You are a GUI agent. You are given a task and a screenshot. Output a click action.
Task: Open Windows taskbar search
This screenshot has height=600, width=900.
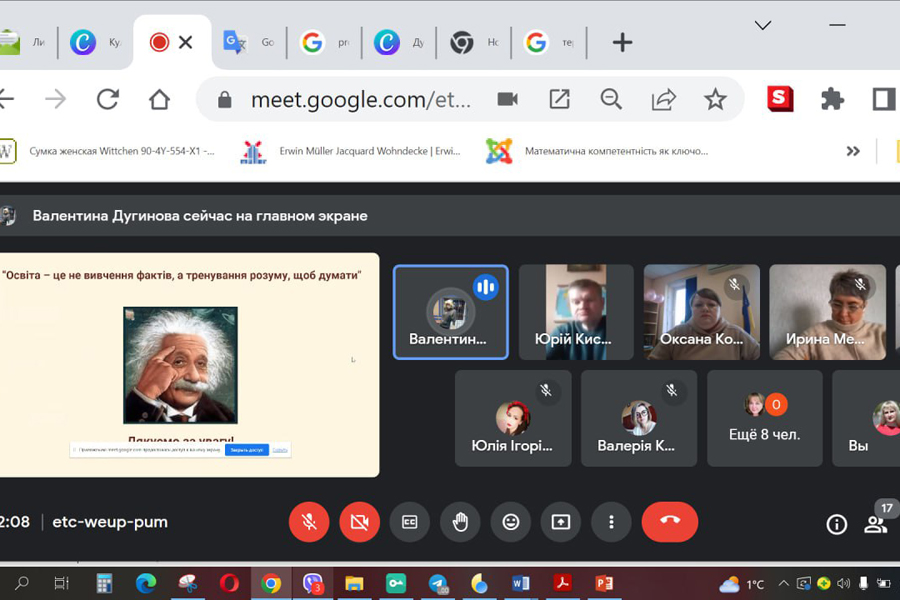click(22, 583)
